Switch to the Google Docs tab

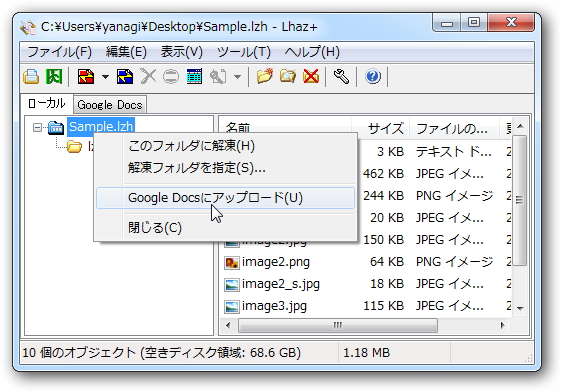pos(110,105)
